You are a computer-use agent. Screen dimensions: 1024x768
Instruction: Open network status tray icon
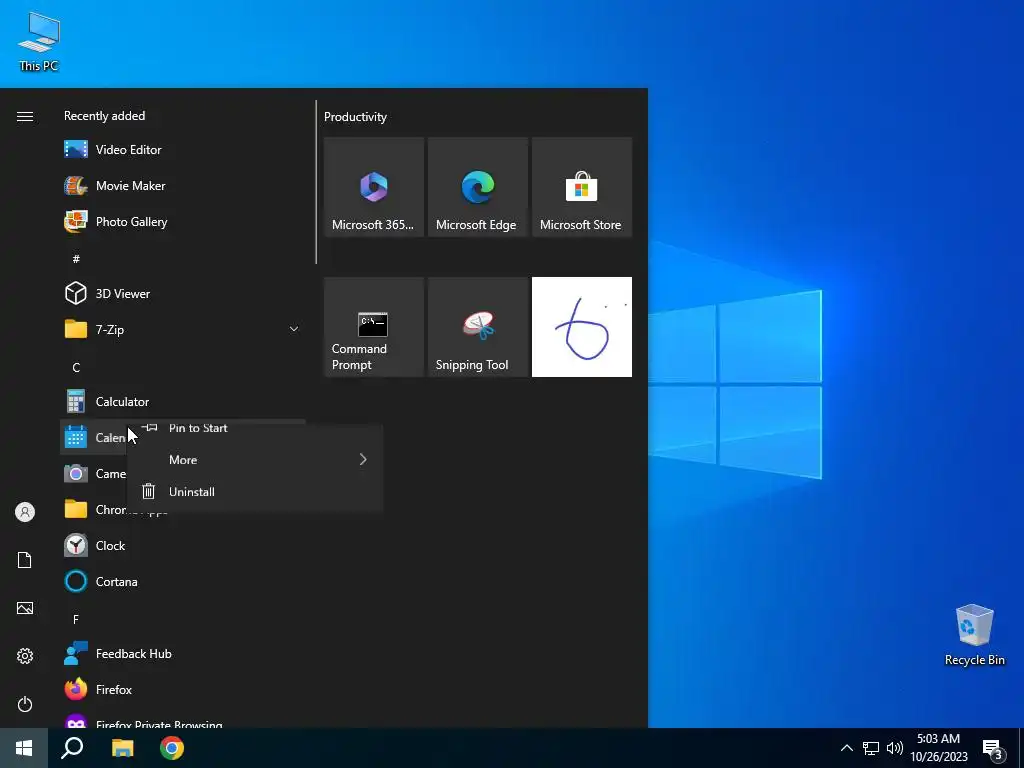[871, 748]
